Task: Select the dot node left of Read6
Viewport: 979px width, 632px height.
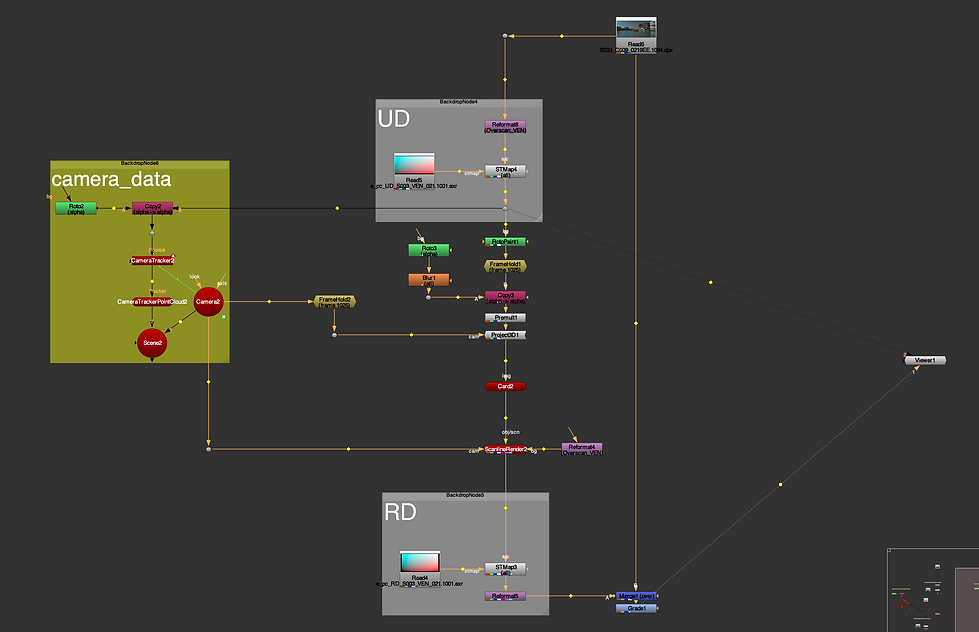Action: pos(505,36)
